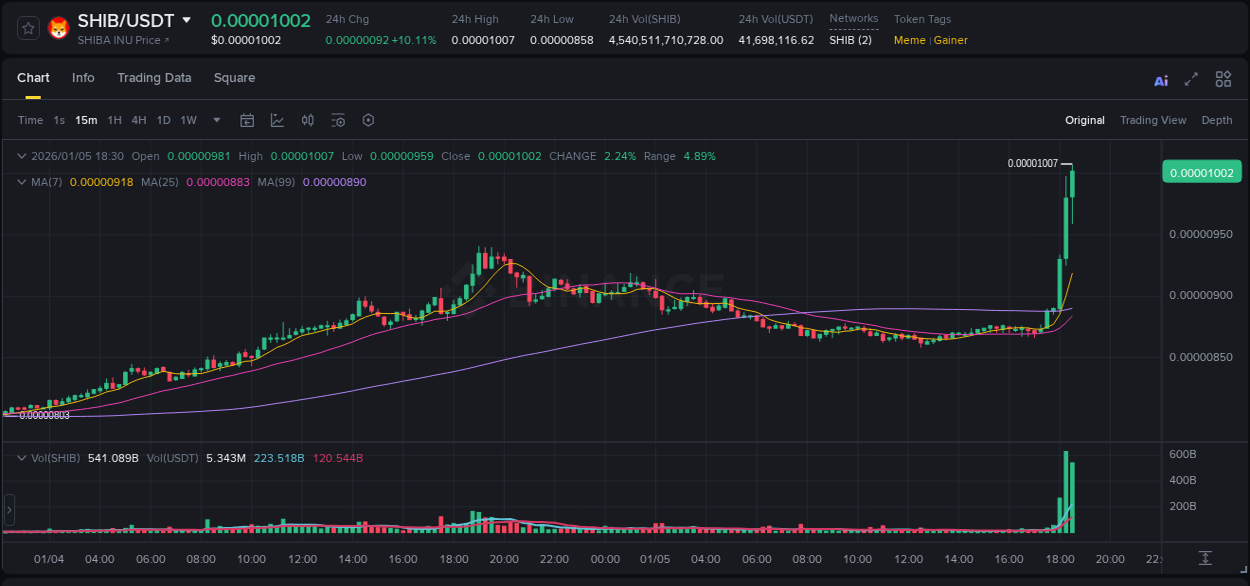Open the chart display settings icon
The width and height of the screenshot is (1250, 586).
tap(338, 120)
